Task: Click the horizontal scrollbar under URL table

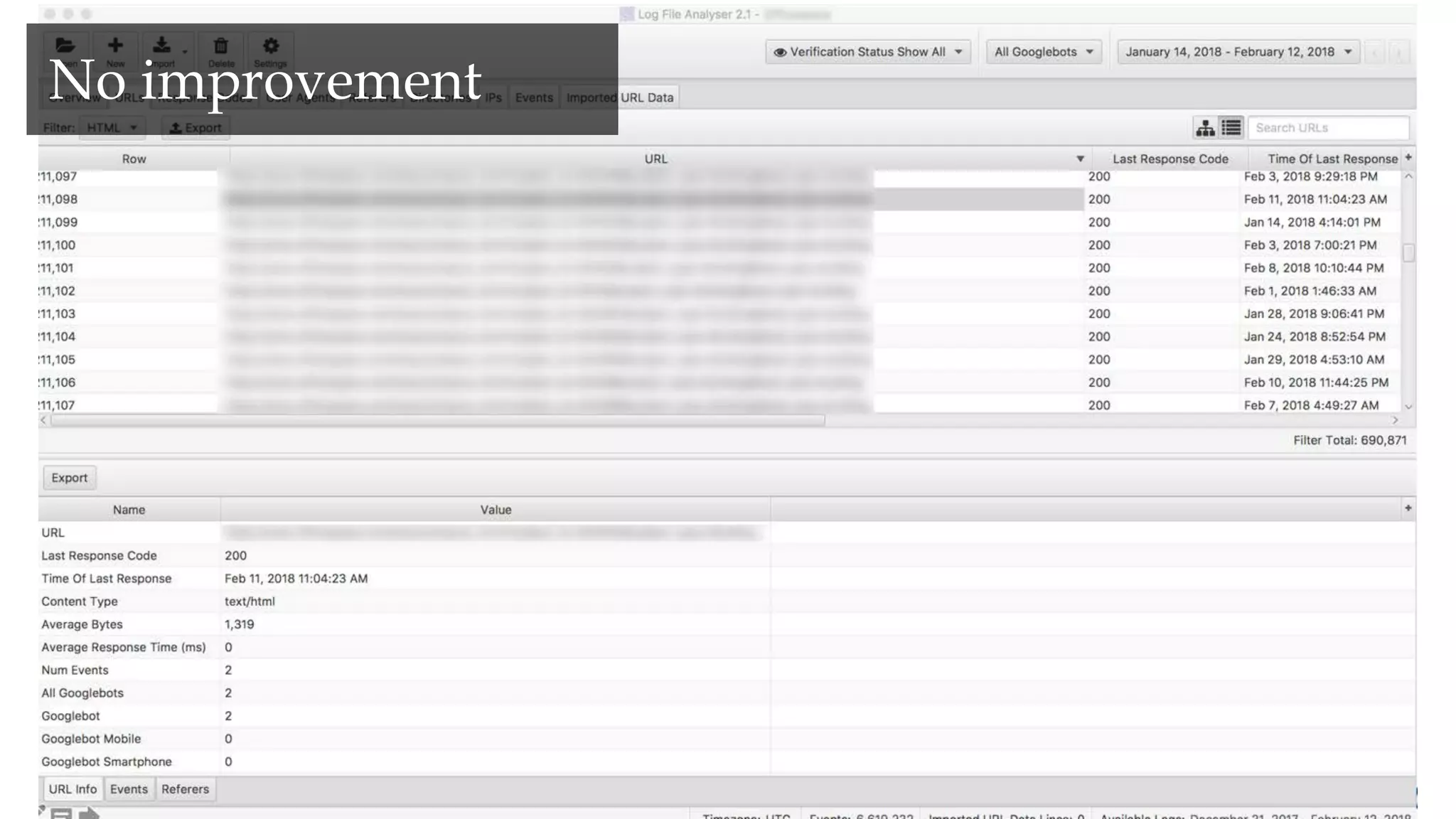Action: pos(437,421)
